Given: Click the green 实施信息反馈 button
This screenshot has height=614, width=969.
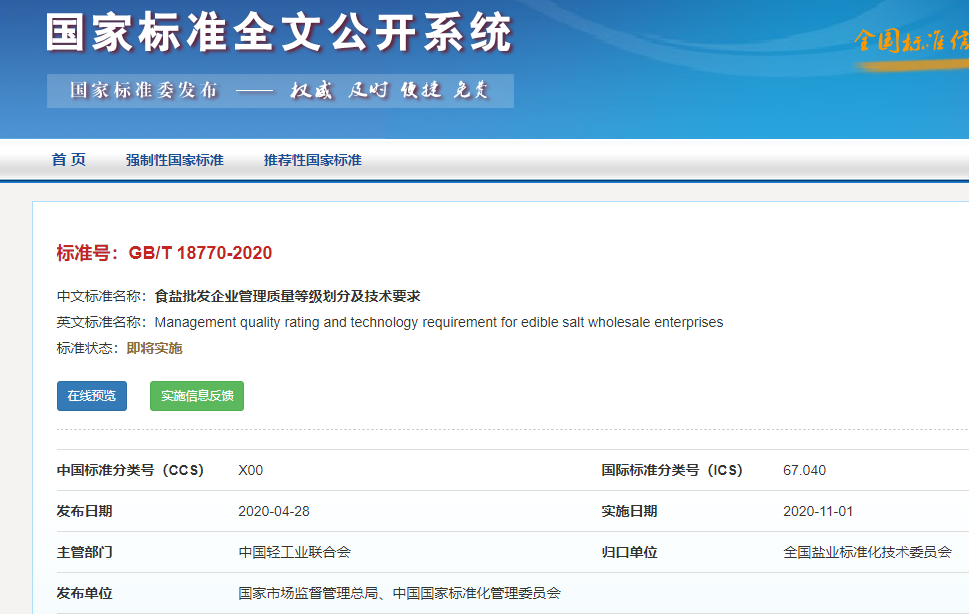Looking at the screenshot, I should [197, 396].
